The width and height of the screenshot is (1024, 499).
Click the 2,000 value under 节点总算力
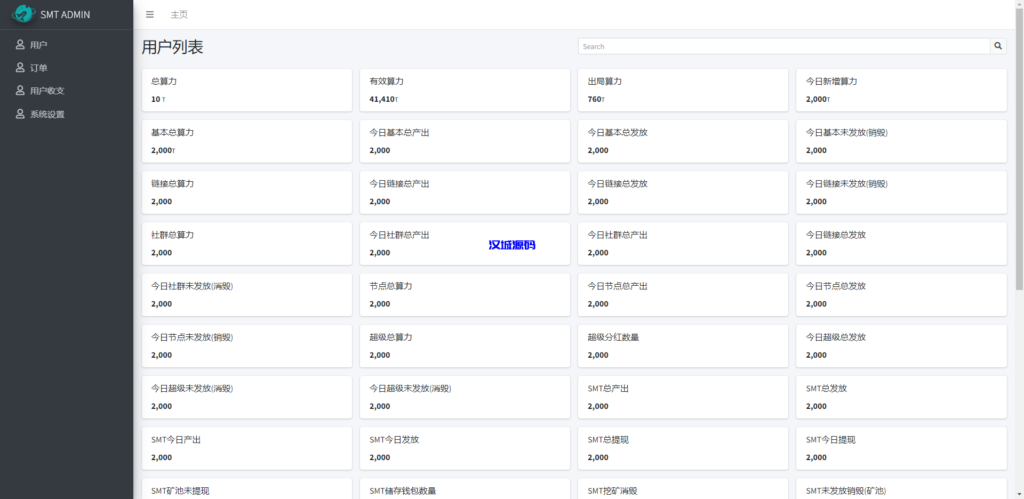pos(380,304)
